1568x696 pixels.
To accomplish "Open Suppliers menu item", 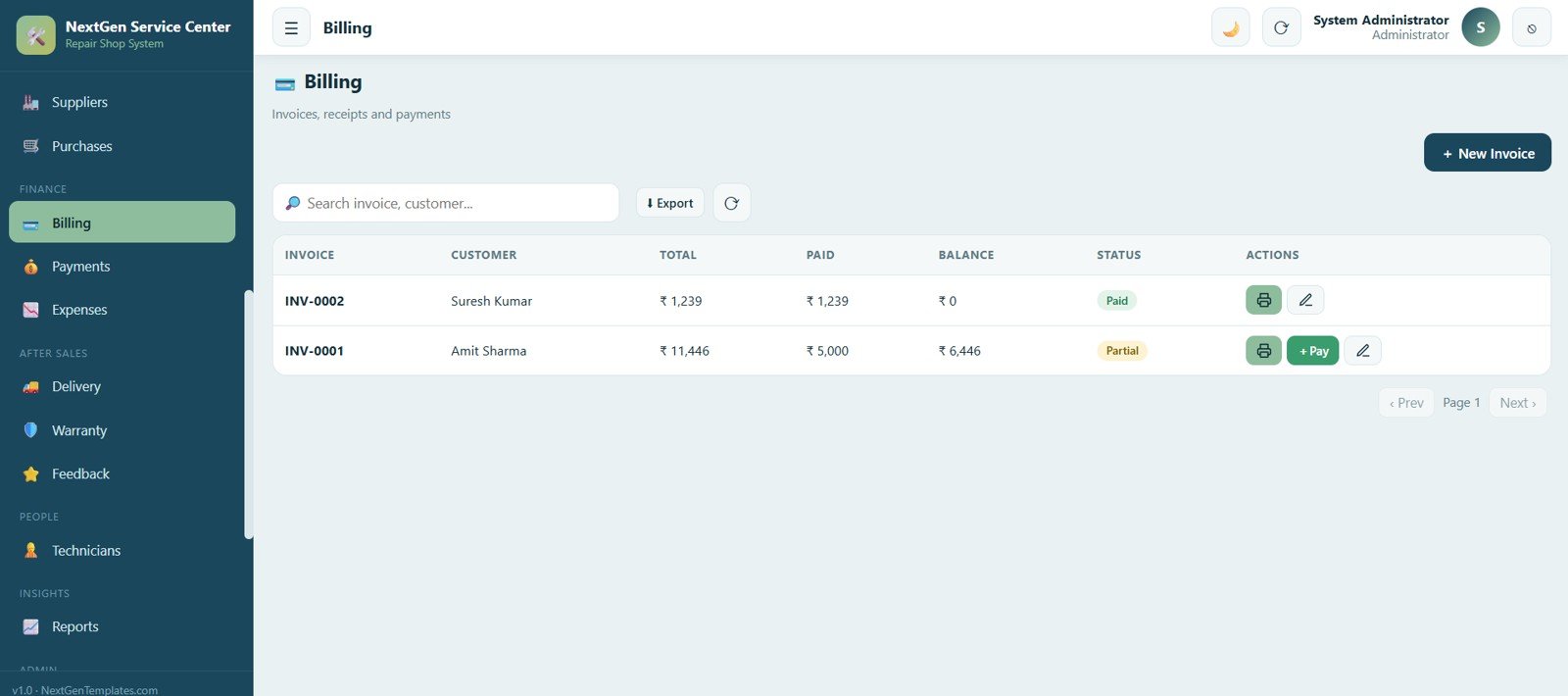I will [x=122, y=102].
